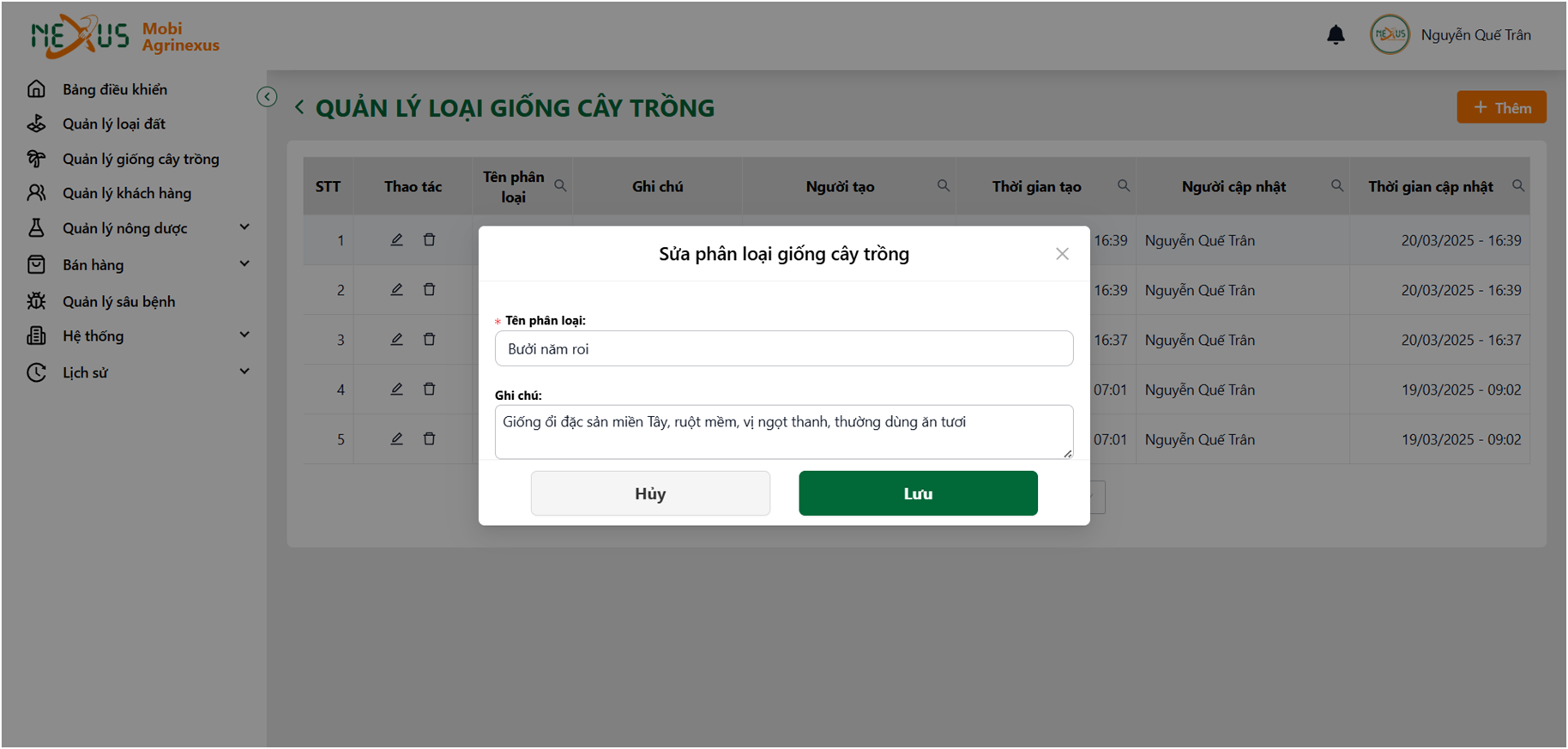Open Quản lý sâu bệnh menu item
Viewport: 1568px width, 749px height.
[x=118, y=301]
